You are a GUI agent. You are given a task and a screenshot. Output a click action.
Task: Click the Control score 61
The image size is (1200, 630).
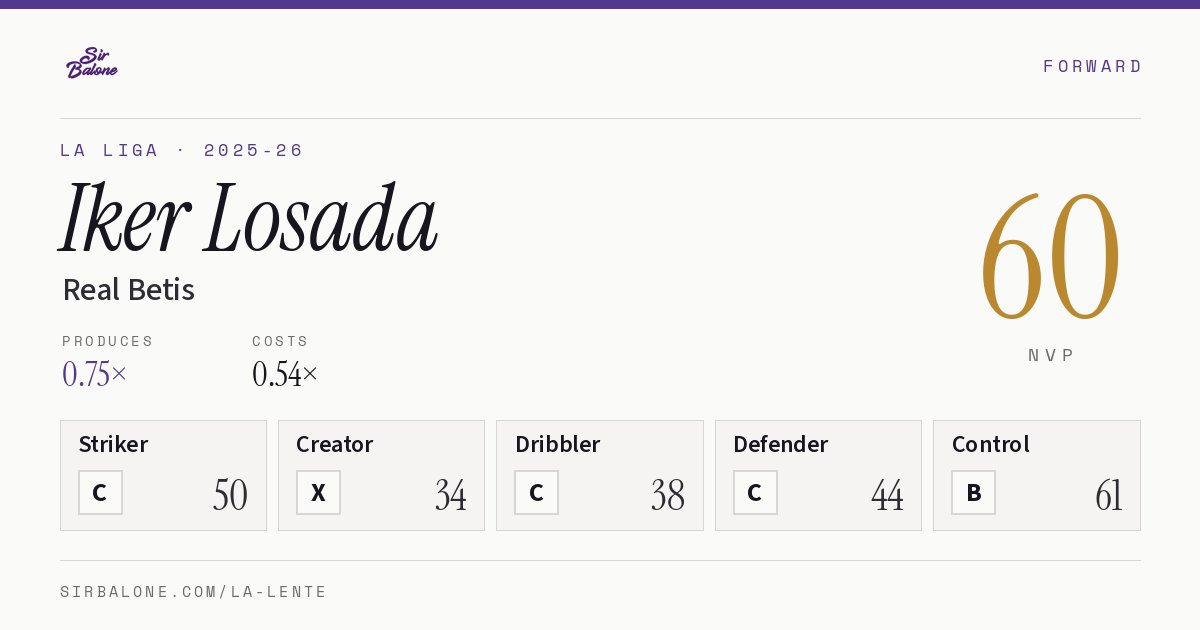[x=1109, y=495]
